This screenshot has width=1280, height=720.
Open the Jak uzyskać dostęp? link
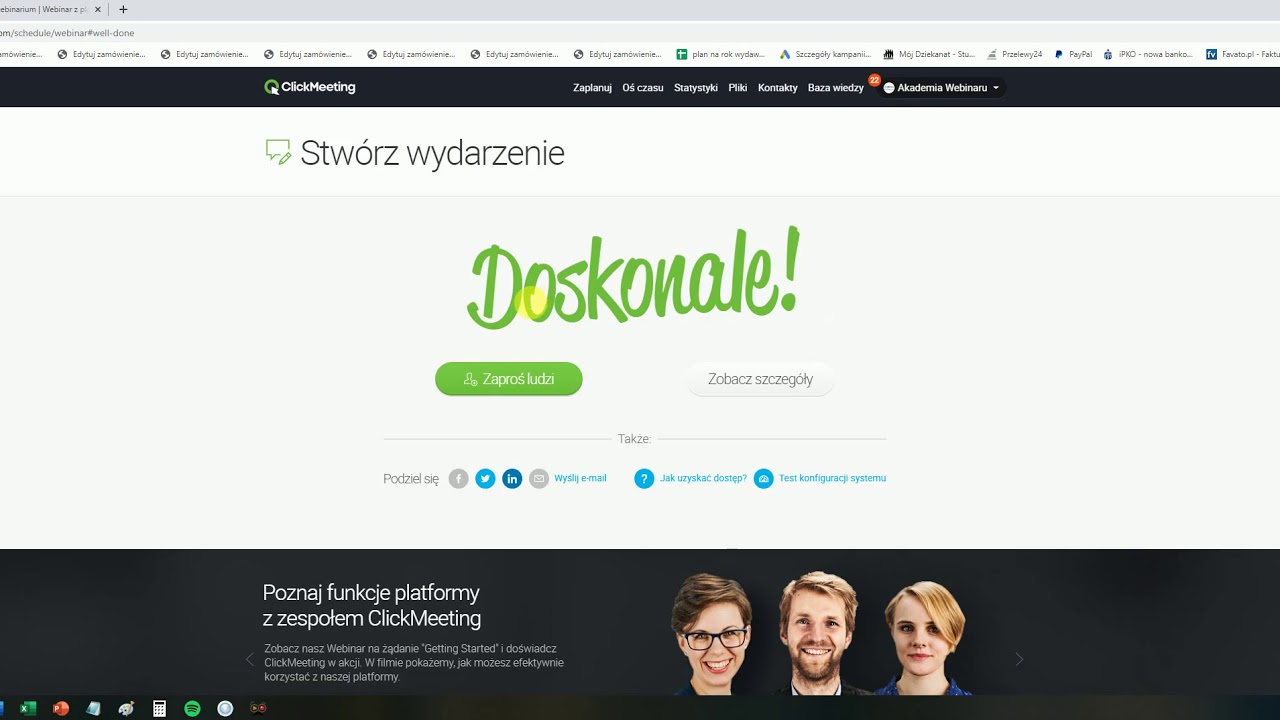[x=703, y=478]
